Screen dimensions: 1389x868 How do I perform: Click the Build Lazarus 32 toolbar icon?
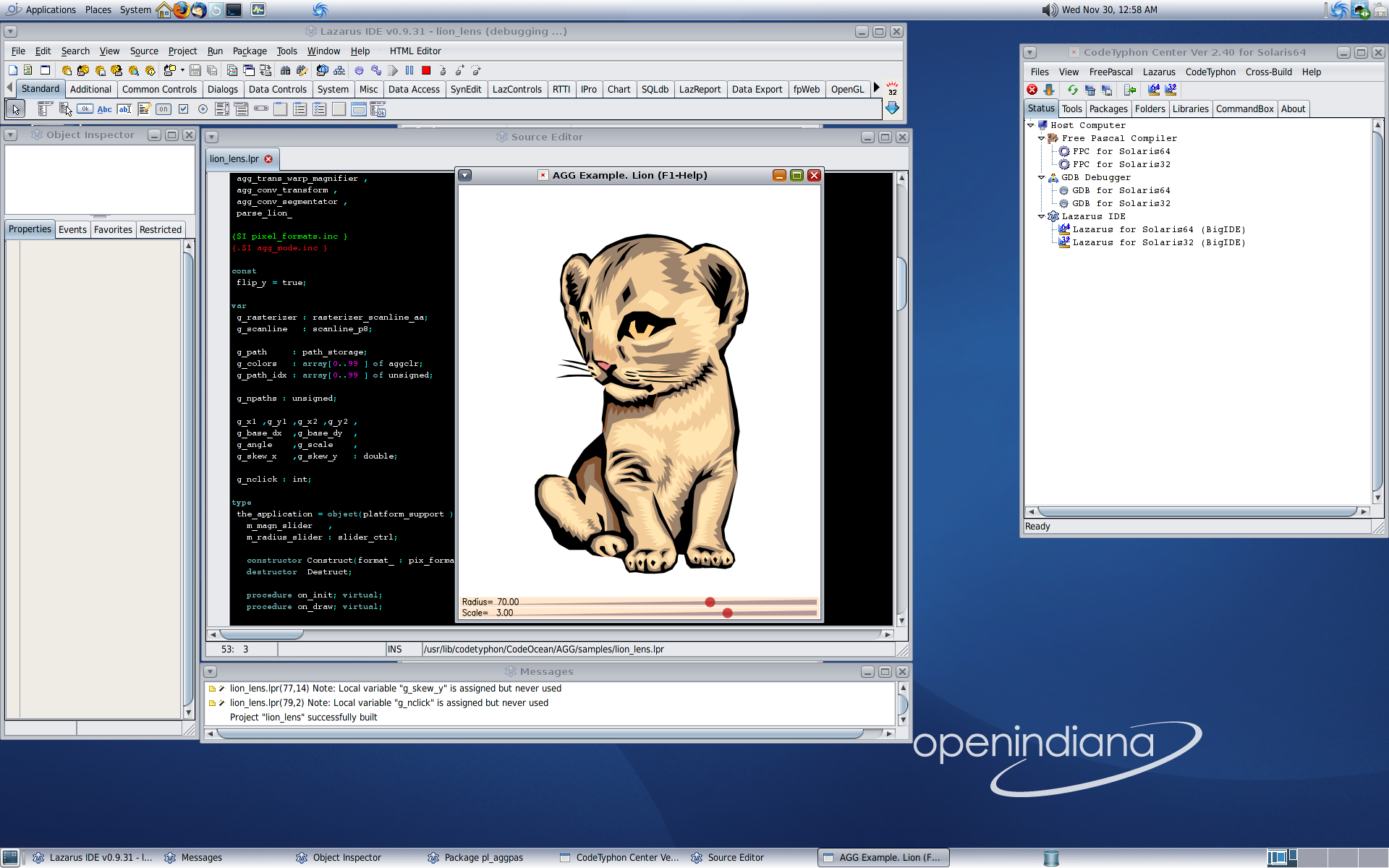[x=1171, y=90]
